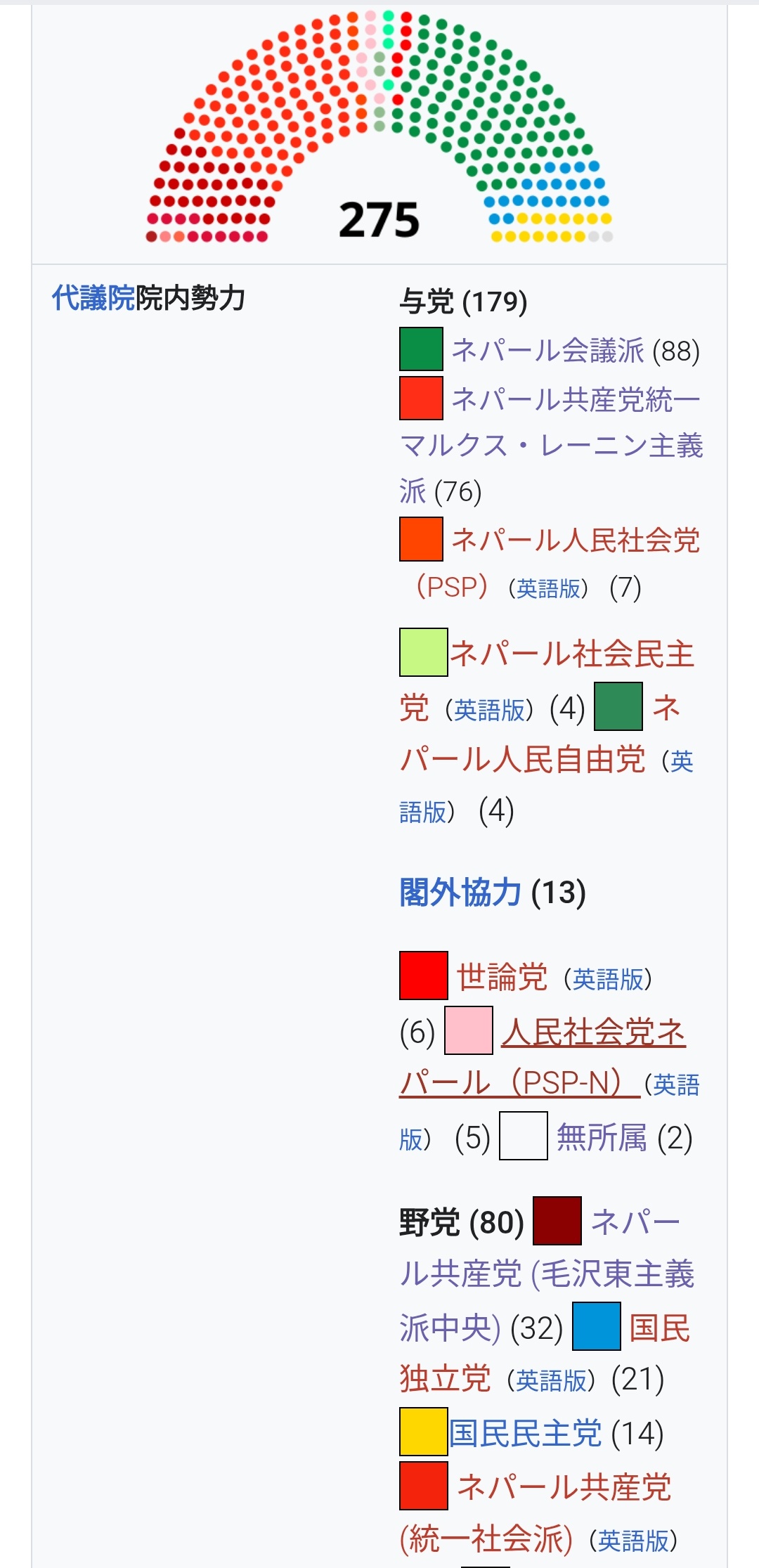Open the 代議院 link
The width and height of the screenshot is (759, 1568).
point(93,298)
